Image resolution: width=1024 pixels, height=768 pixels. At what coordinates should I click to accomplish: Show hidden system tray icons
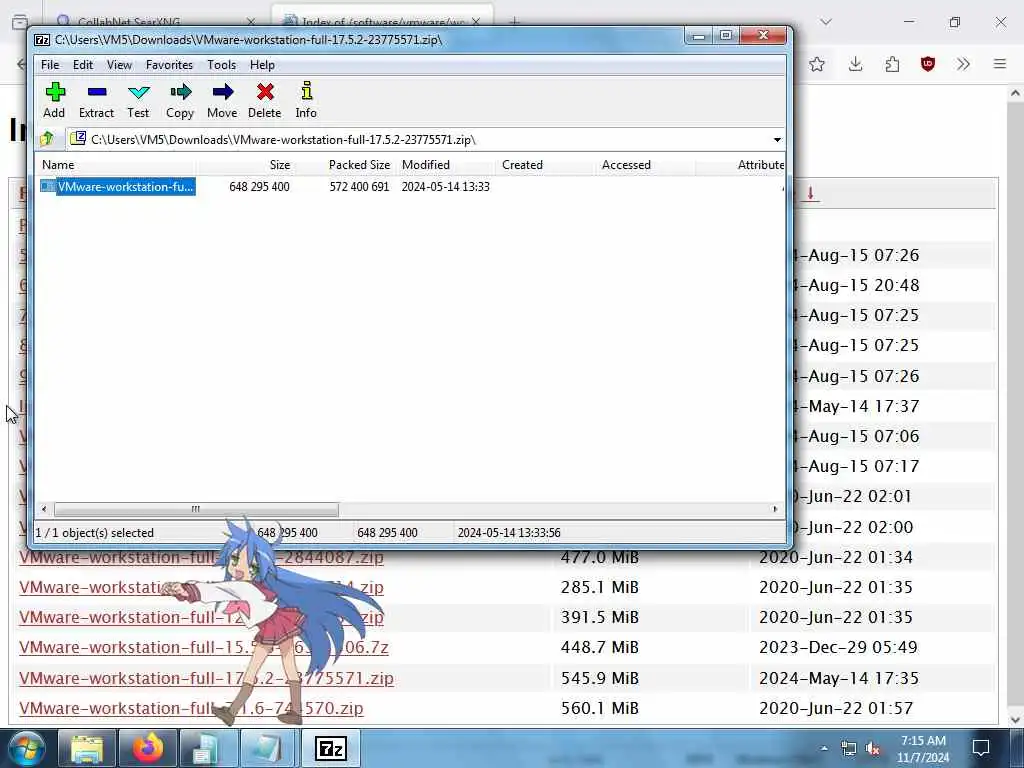[824, 748]
